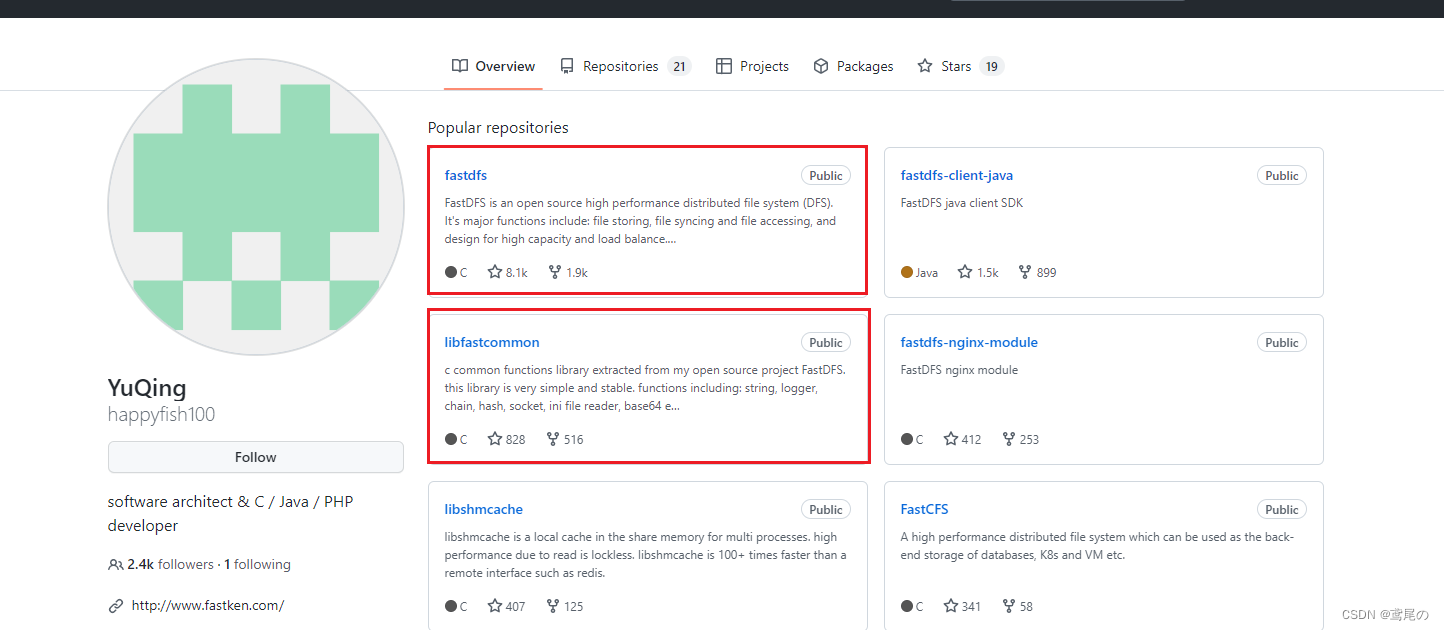
Task: Click the Public badge on fastdfs-nginx-module card
Action: point(1282,342)
